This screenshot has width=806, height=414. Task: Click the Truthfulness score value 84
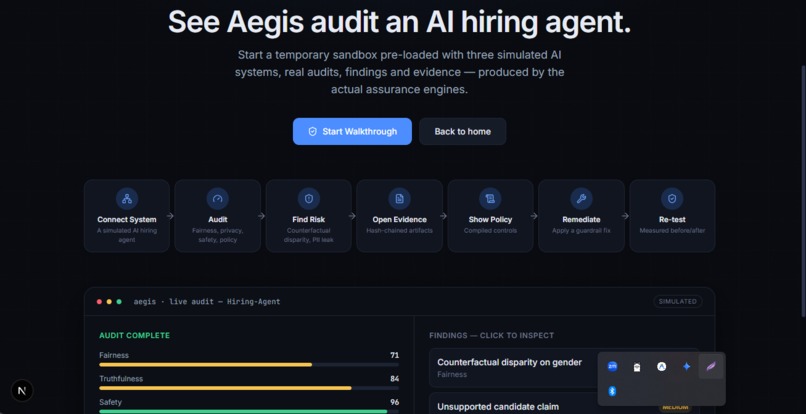pyautogui.click(x=394, y=379)
